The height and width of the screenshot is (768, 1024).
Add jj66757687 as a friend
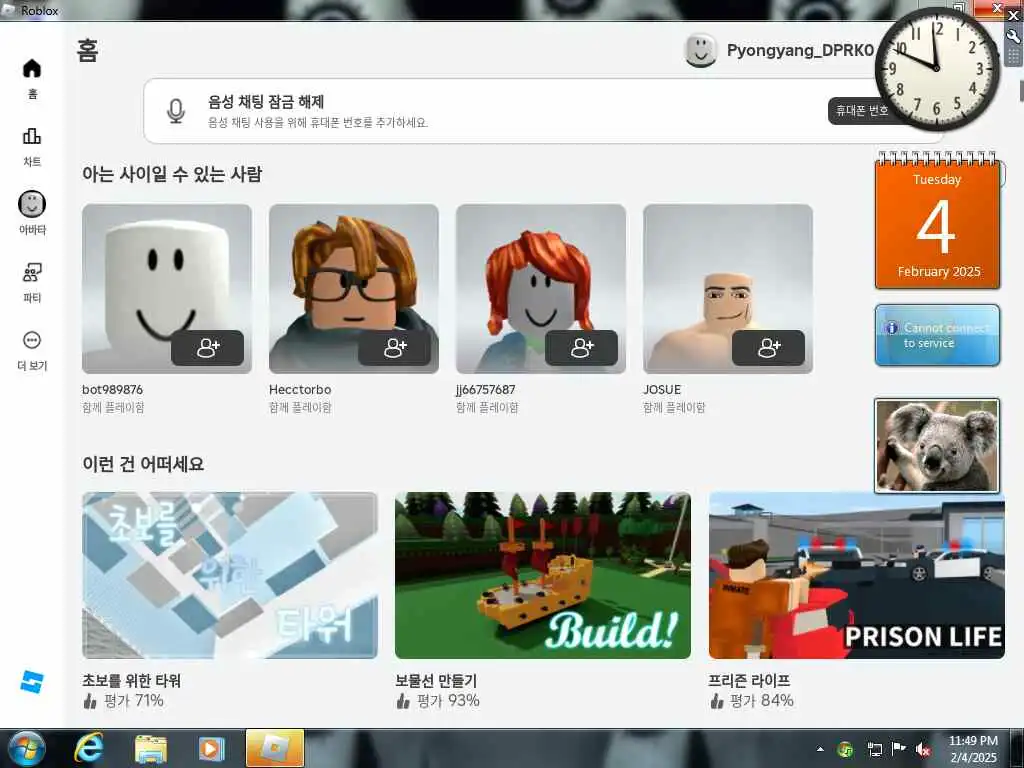click(x=581, y=348)
